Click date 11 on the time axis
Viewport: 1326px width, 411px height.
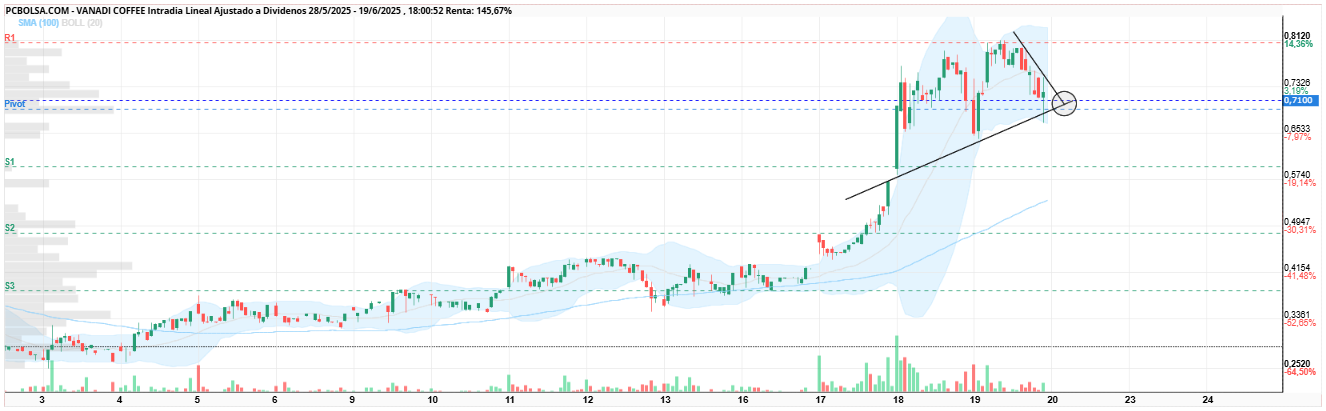(510, 399)
